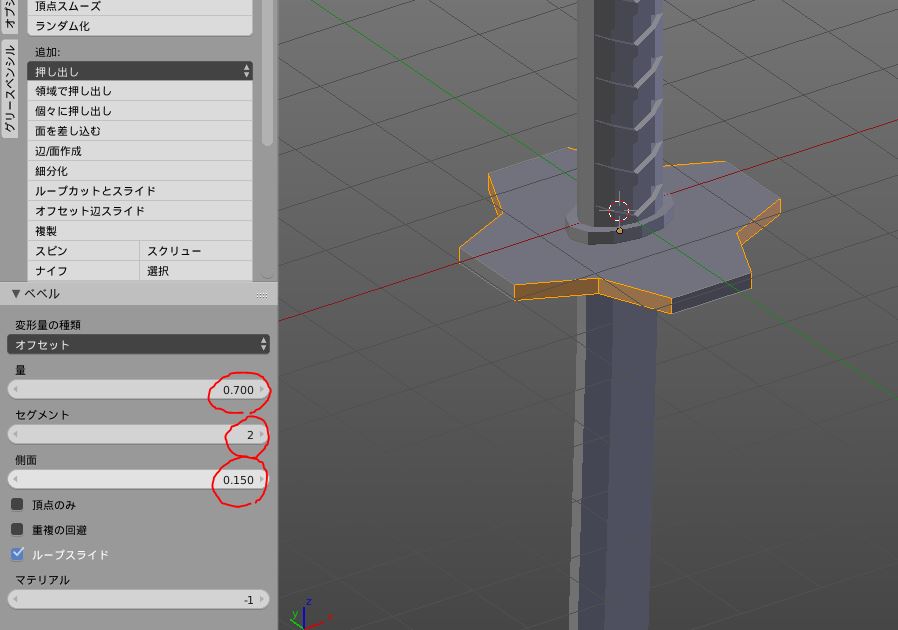This screenshot has width=898, height=630.
Task: Click the XYZ axis indicator
Action: pyautogui.click(x=309, y=616)
